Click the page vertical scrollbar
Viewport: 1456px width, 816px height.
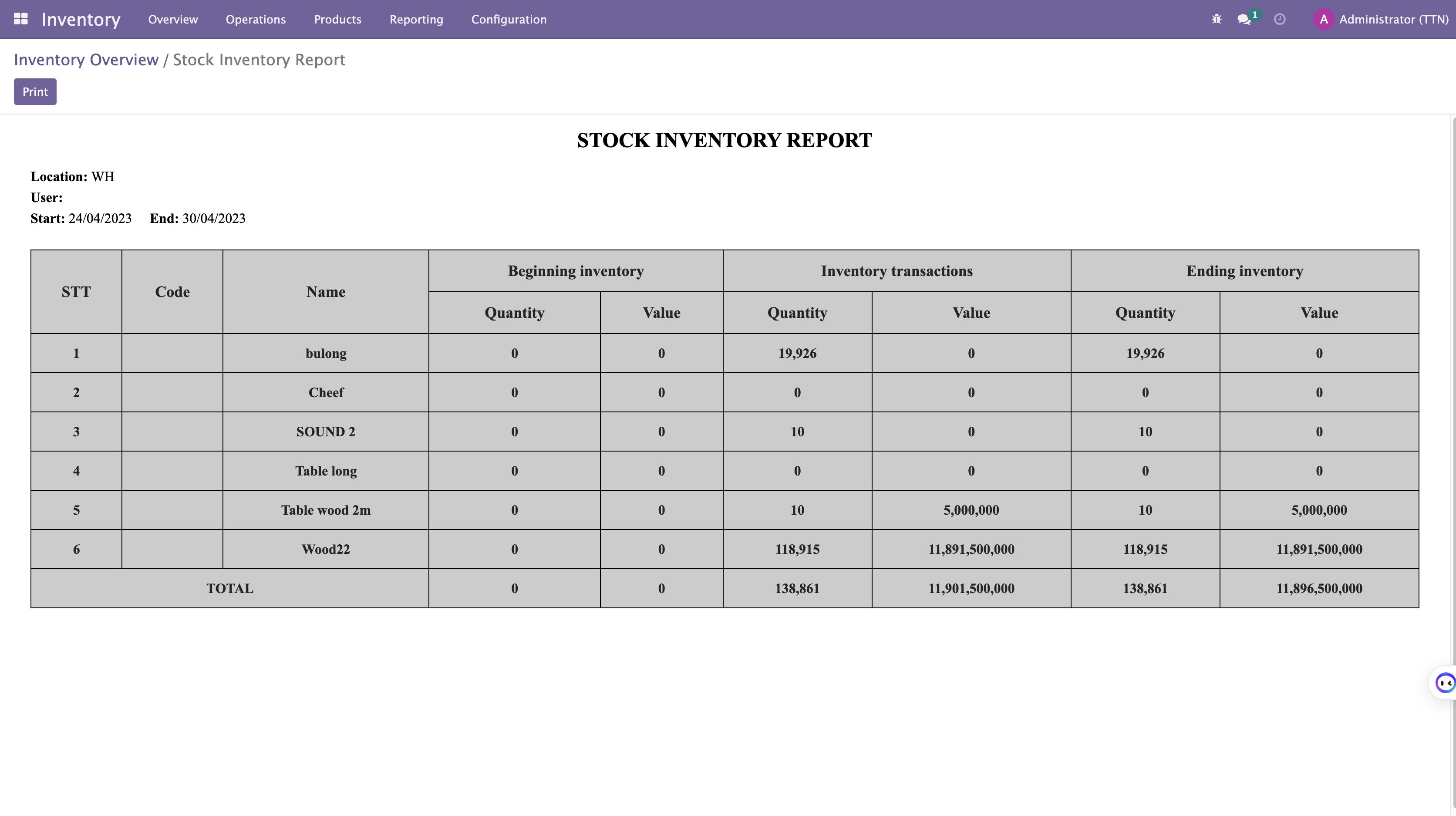point(1453,395)
